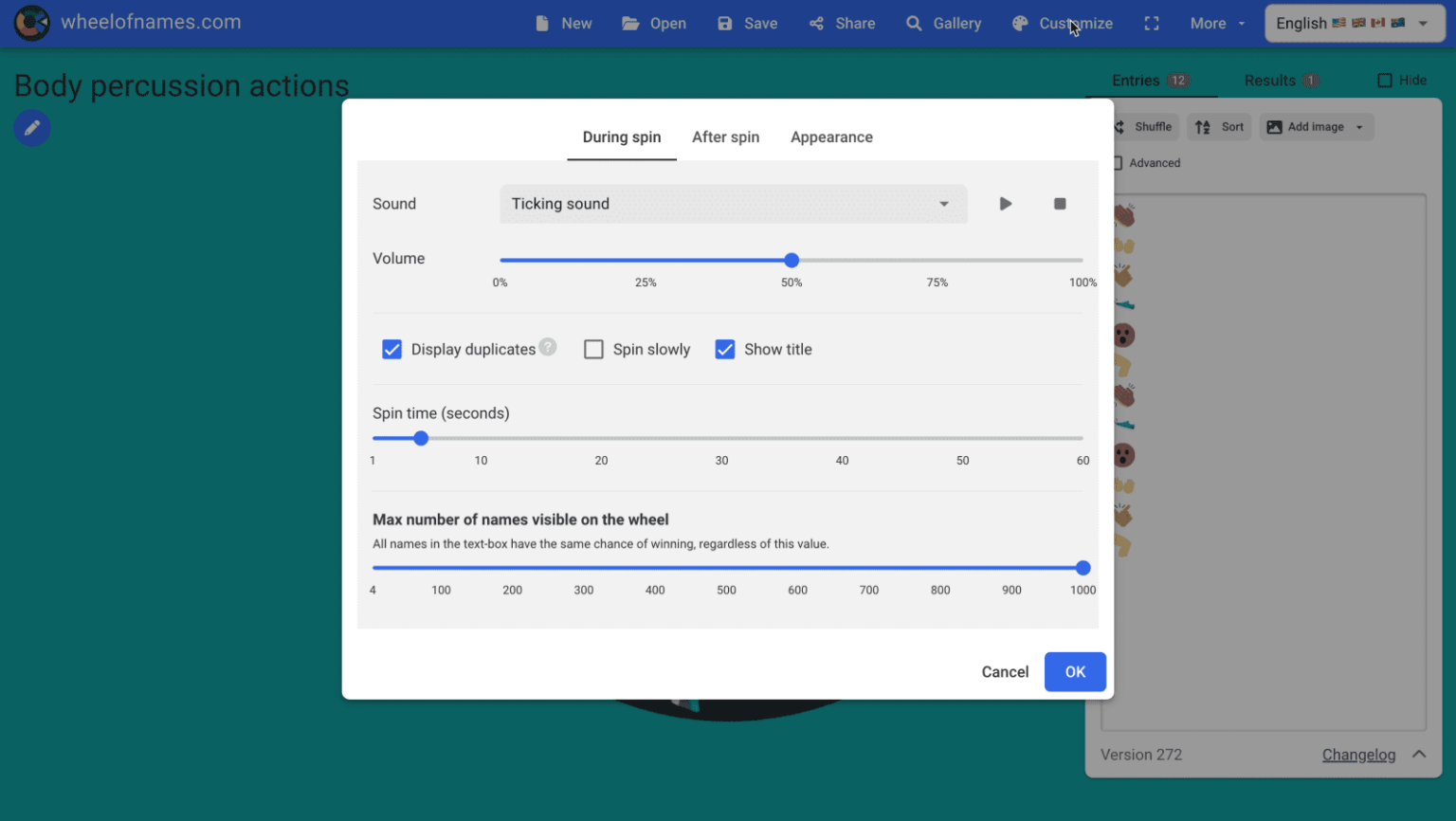Image resolution: width=1456 pixels, height=821 pixels.
Task: Switch to the After spin tab
Action: [x=725, y=137]
